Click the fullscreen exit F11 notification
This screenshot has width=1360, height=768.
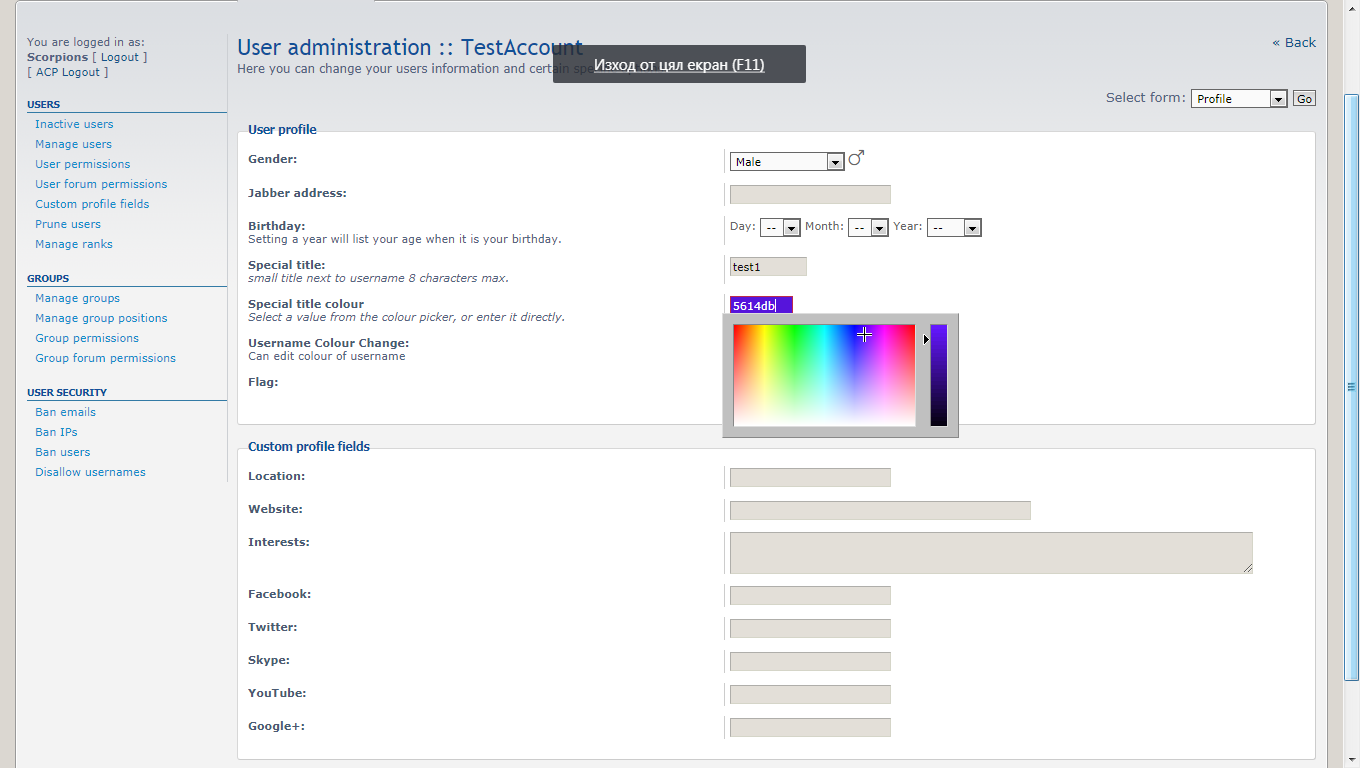click(679, 65)
